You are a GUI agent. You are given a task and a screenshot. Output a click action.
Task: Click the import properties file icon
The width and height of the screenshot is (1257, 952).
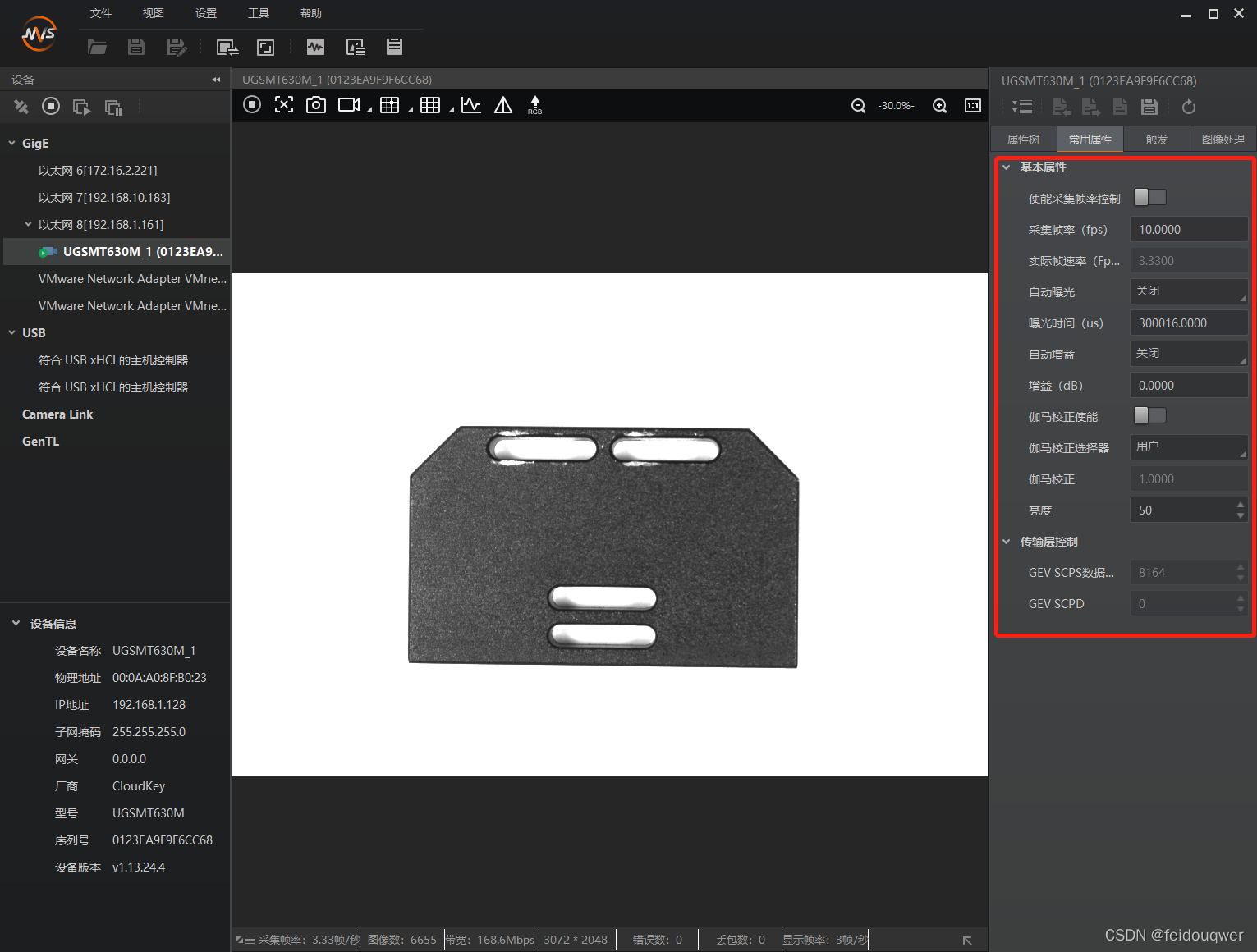1062,107
